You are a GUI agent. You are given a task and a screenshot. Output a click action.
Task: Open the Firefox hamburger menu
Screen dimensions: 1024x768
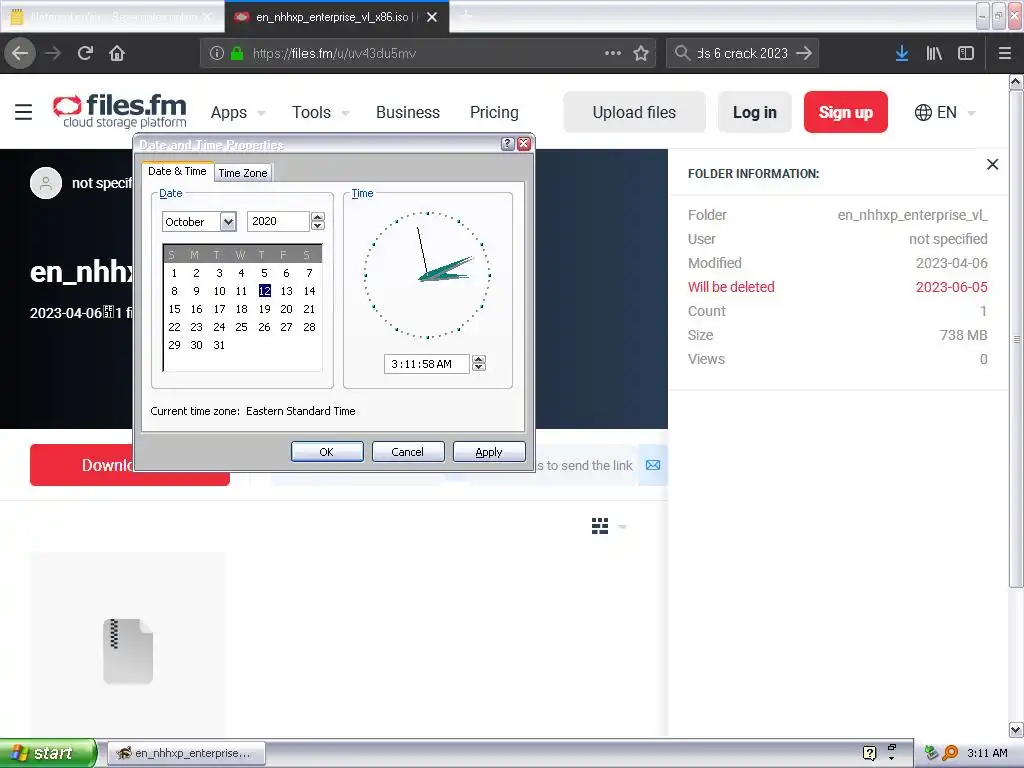(x=1004, y=54)
